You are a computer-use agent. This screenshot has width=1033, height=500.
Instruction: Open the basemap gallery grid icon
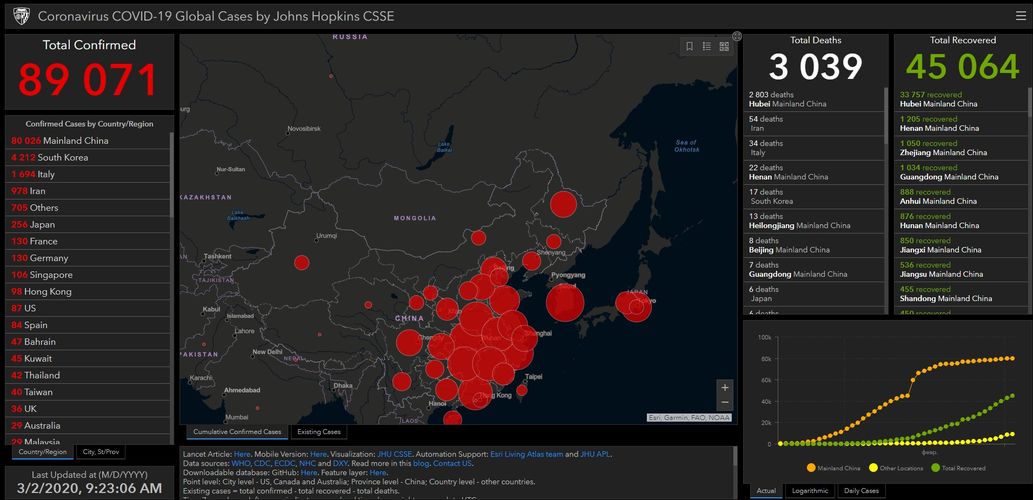pos(724,46)
